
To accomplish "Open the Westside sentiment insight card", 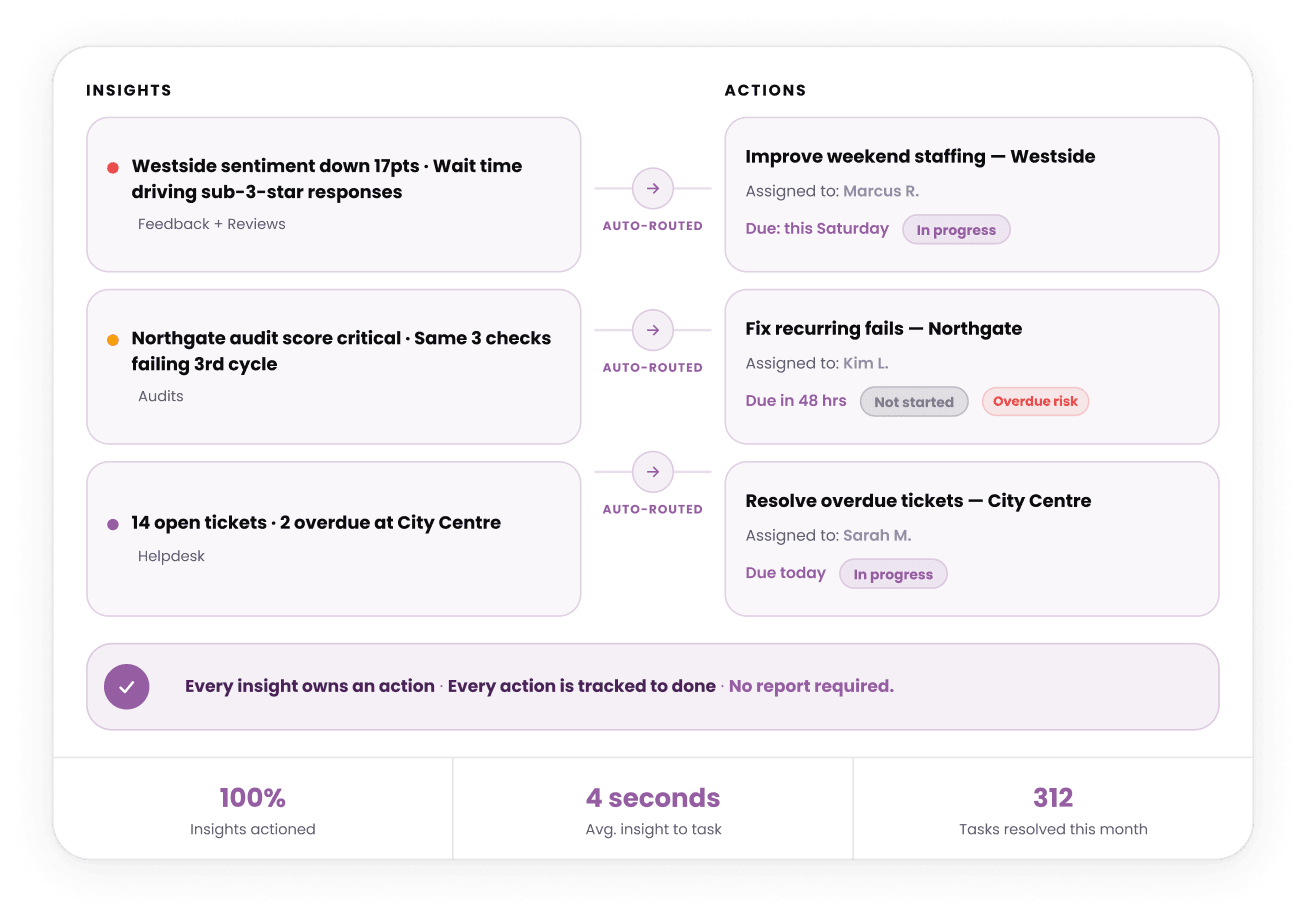I will [334, 195].
